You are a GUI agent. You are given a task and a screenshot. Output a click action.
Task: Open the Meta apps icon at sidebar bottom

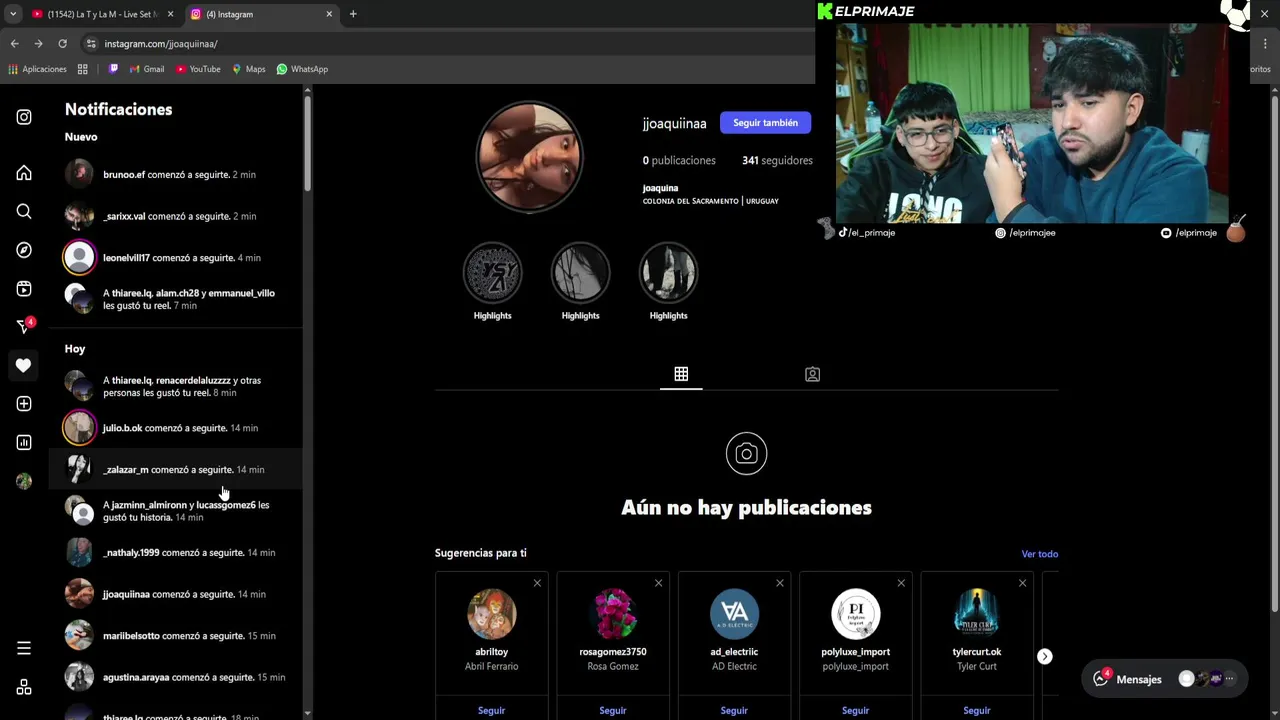[24, 687]
